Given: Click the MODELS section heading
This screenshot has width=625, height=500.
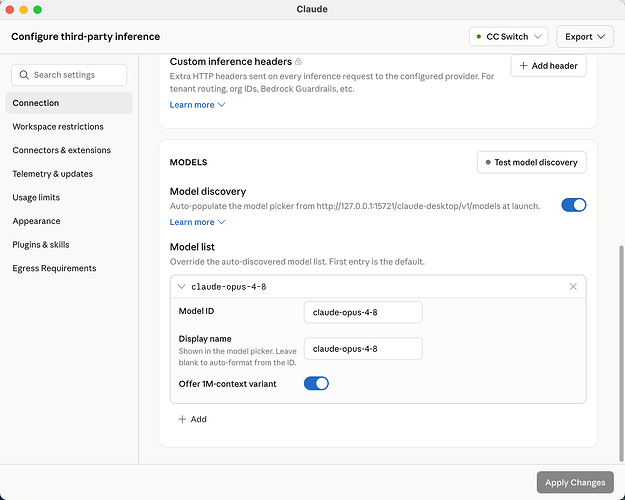Looking at the screenshot, I should [x=189, y=162].
